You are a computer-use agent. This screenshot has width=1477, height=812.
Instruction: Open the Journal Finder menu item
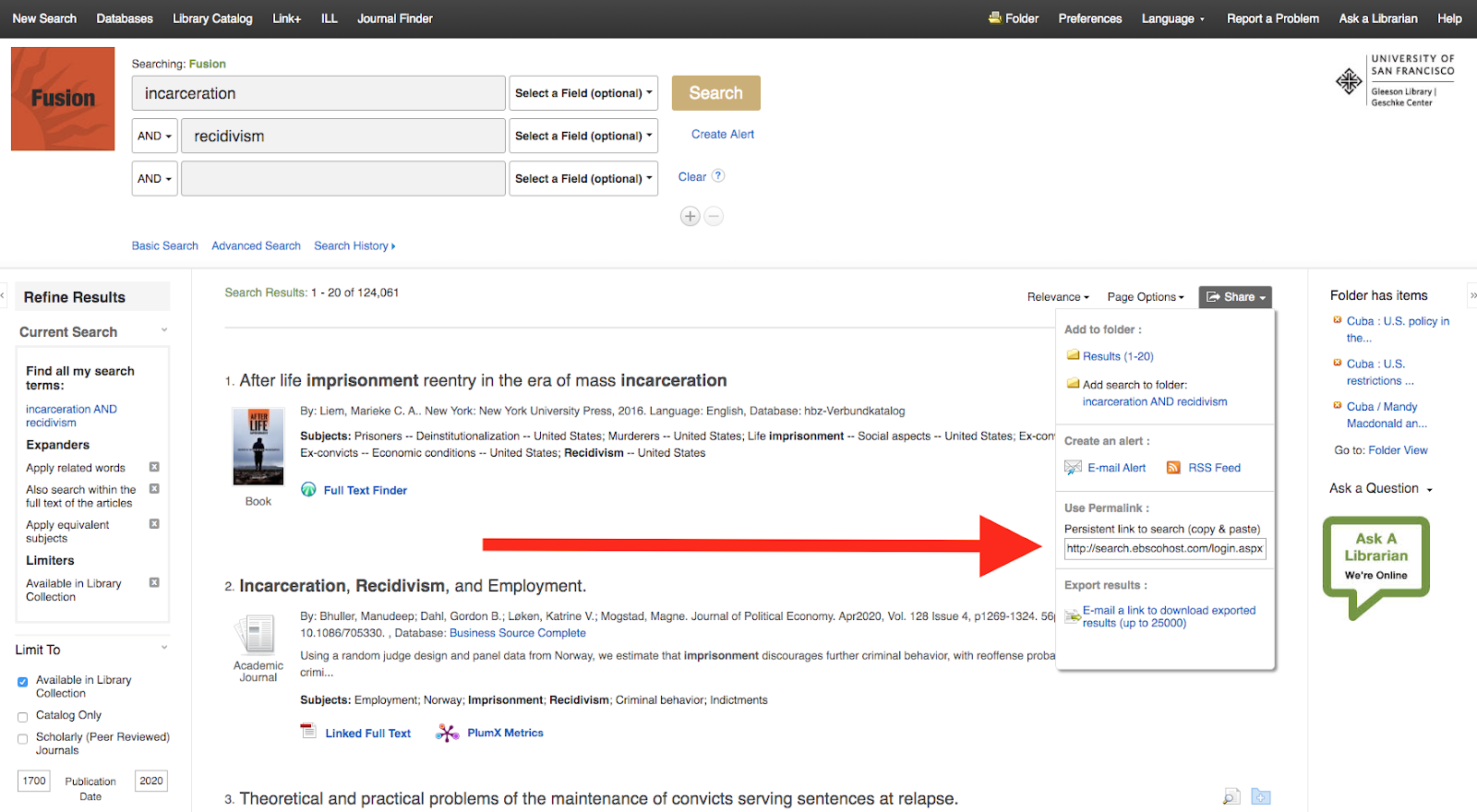coord(395,18)
